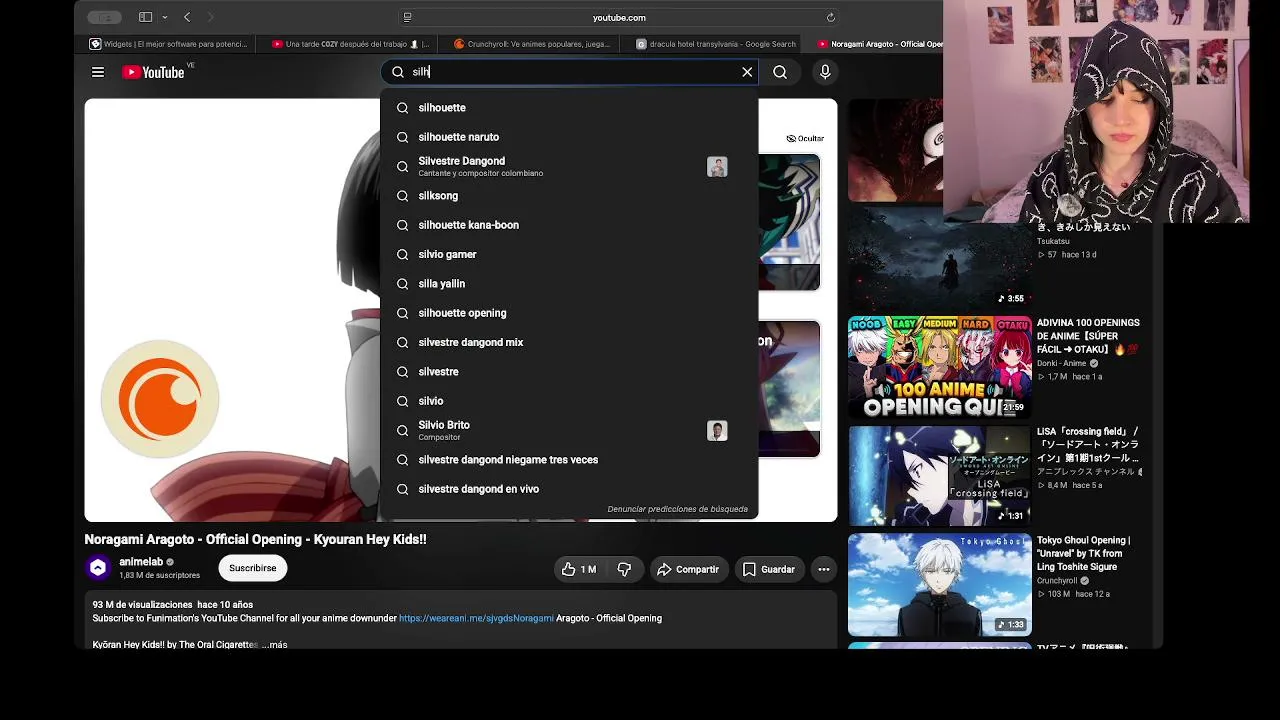Pick 'silvestre dangond niegame tres veces' suggestion

tap(569, 460)
